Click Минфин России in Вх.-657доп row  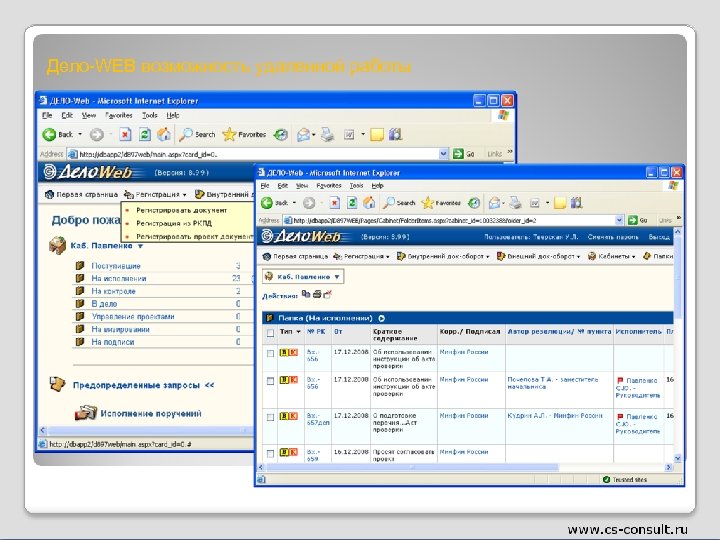[463, 416]
